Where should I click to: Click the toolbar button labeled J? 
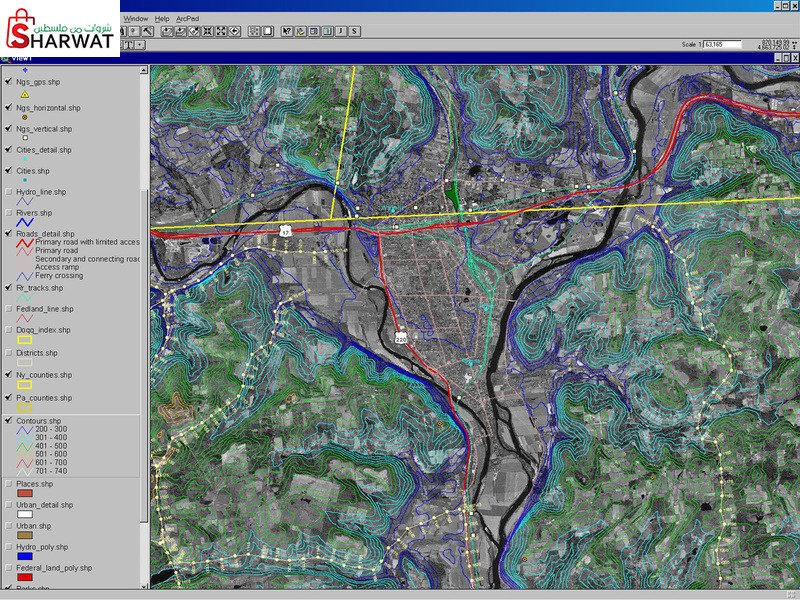pyautogui.click(x=341, y=31)
